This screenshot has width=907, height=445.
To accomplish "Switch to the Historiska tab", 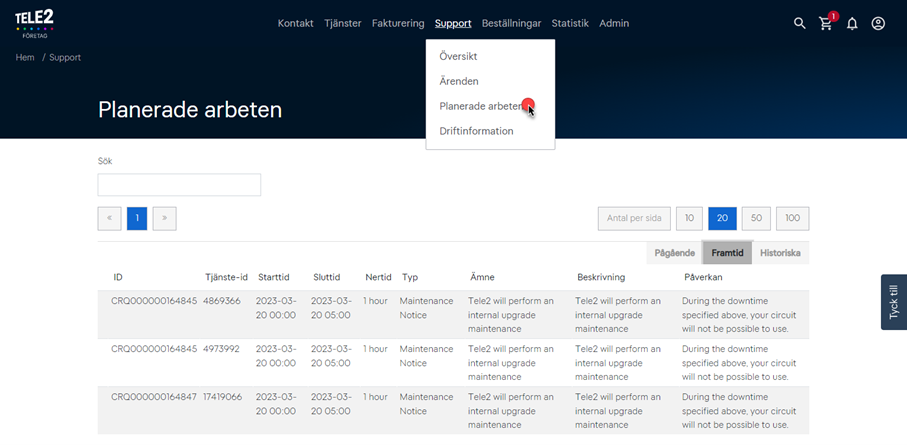I will point(780,253).
